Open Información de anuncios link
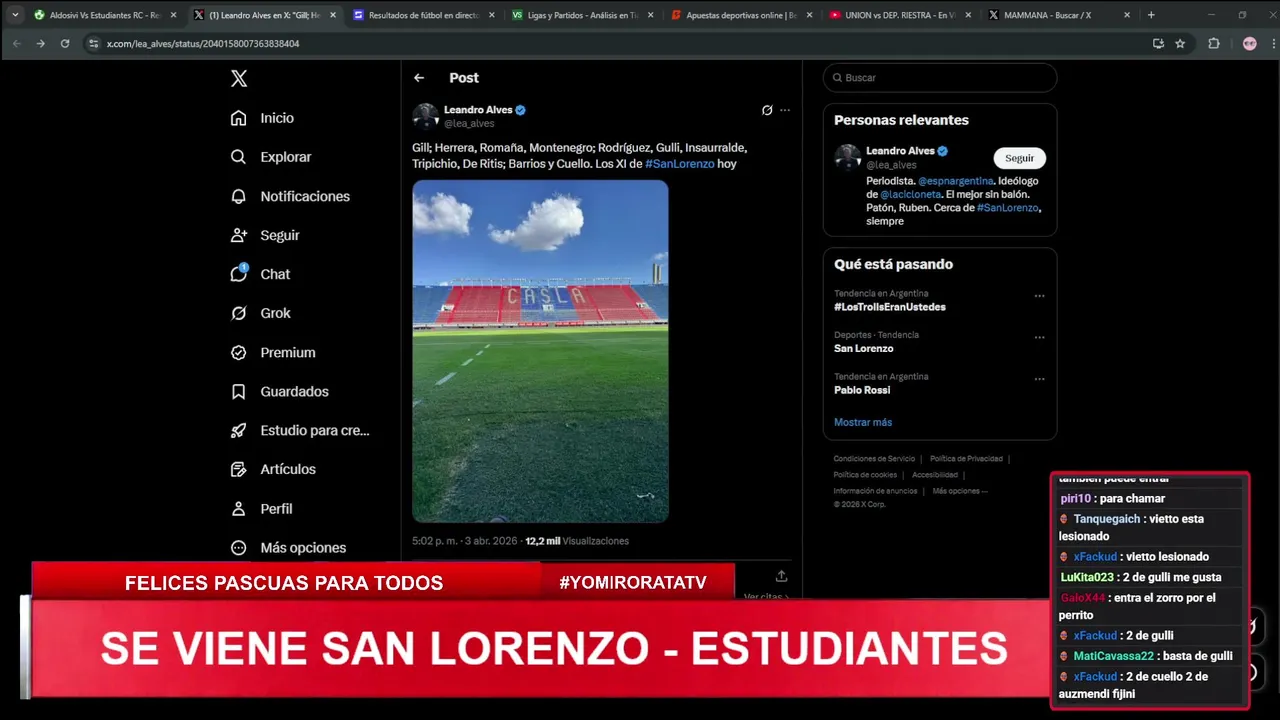The width and height of the screenshot is (1280, 720). point(876,491)
